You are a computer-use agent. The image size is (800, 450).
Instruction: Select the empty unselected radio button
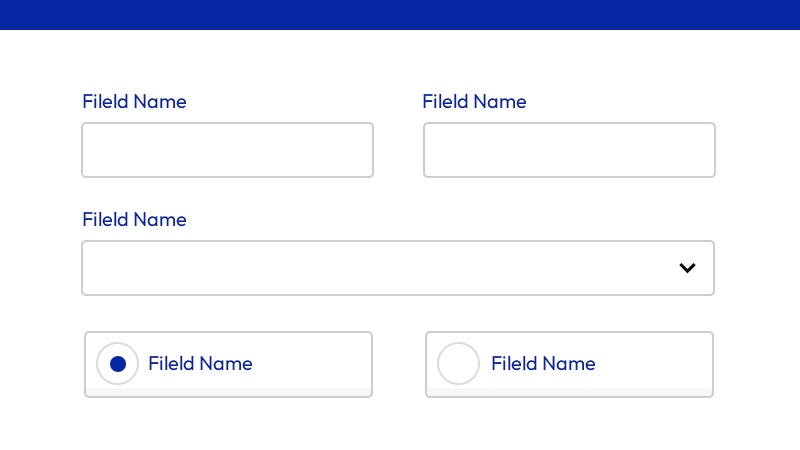coord(459,364)
